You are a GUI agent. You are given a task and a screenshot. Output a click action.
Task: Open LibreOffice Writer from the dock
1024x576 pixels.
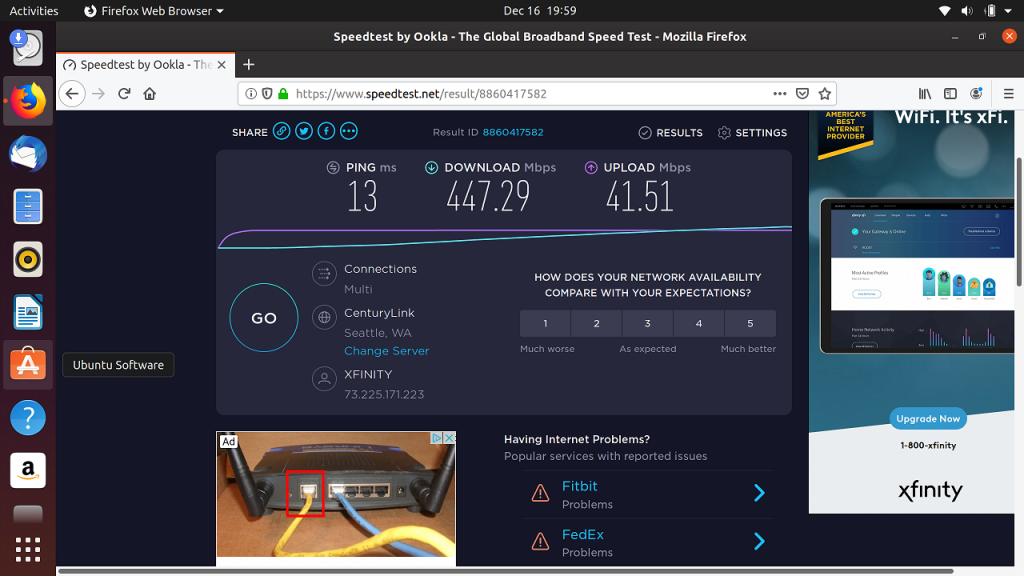pos(28,312)
